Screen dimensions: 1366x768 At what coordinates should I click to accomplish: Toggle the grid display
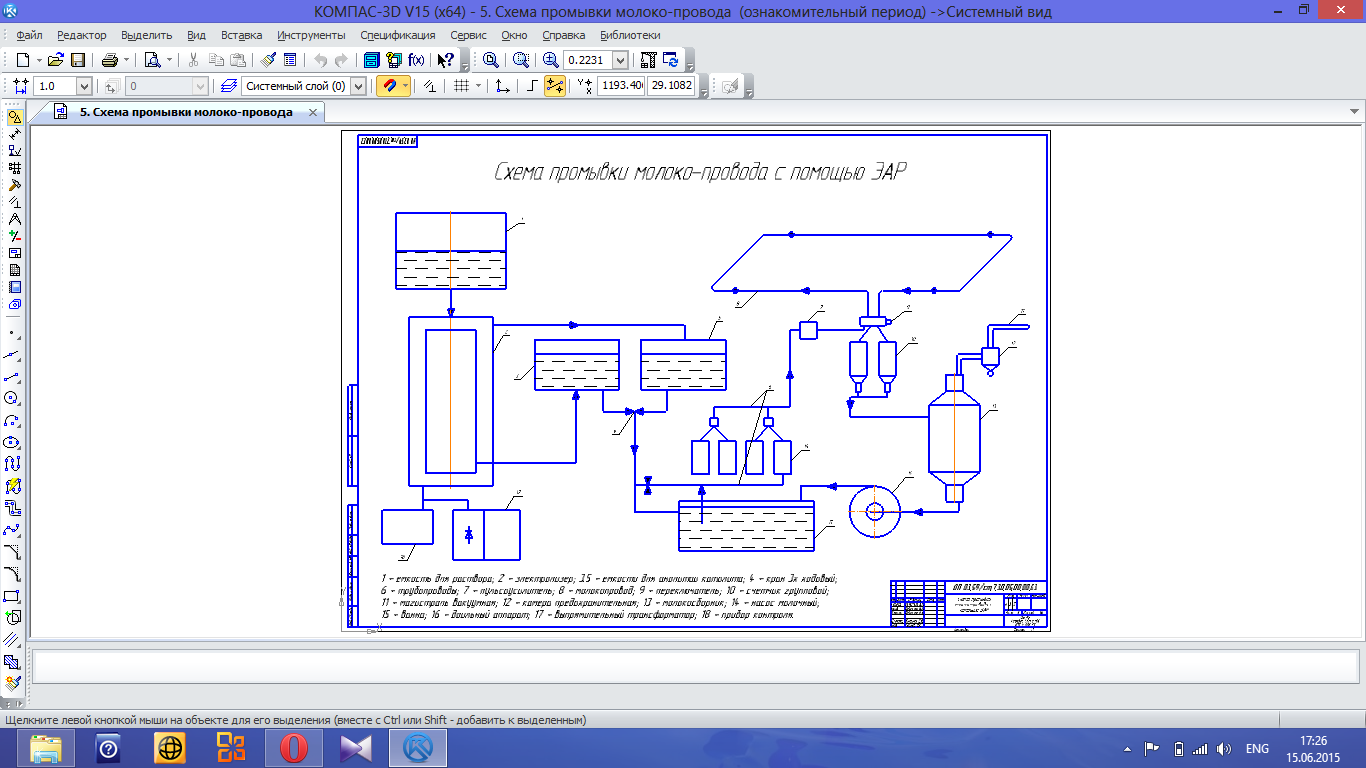(462, 86)
